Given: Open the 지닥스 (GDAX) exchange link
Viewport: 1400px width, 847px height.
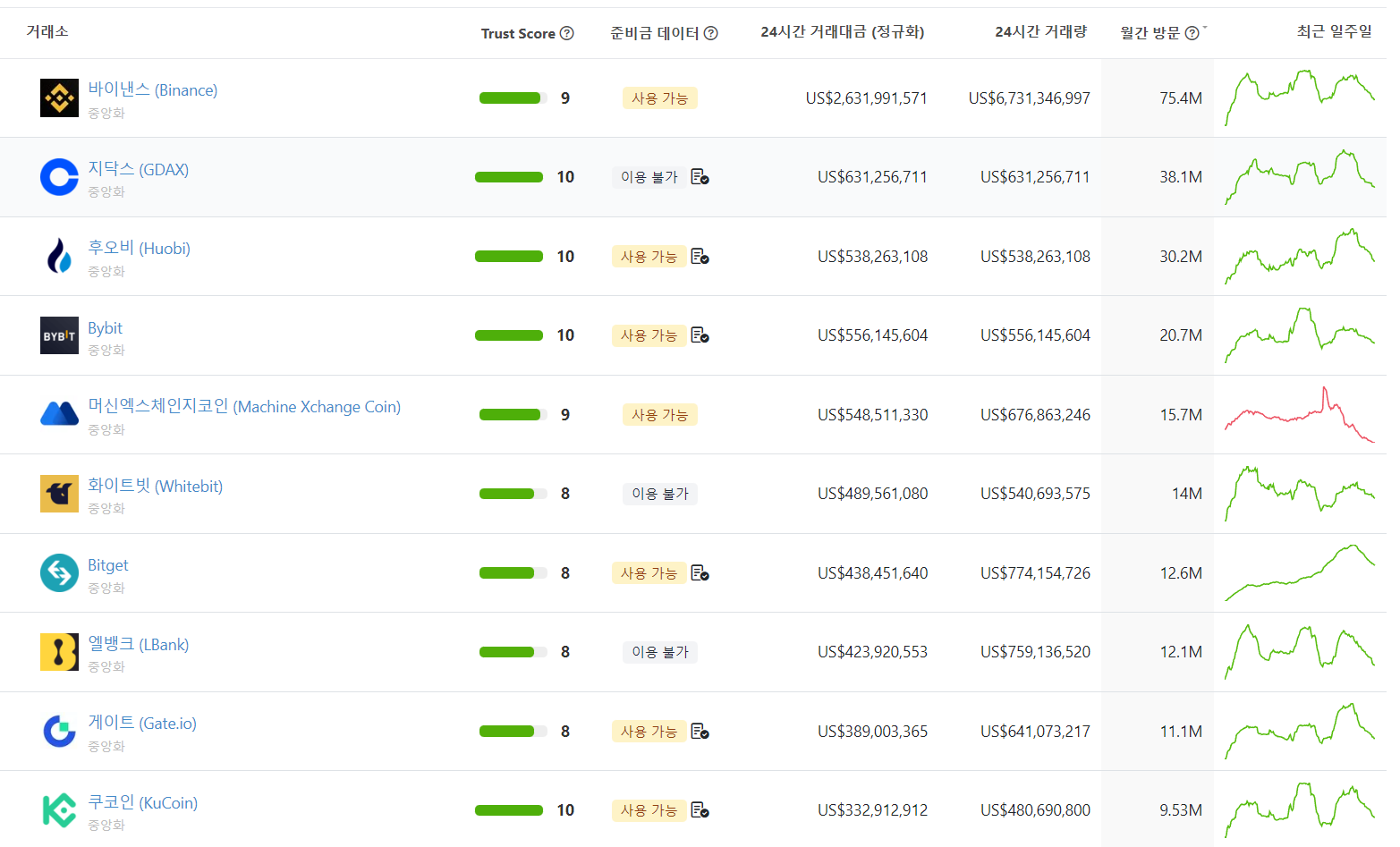Looking at the screenshot, I should (139, 169).
